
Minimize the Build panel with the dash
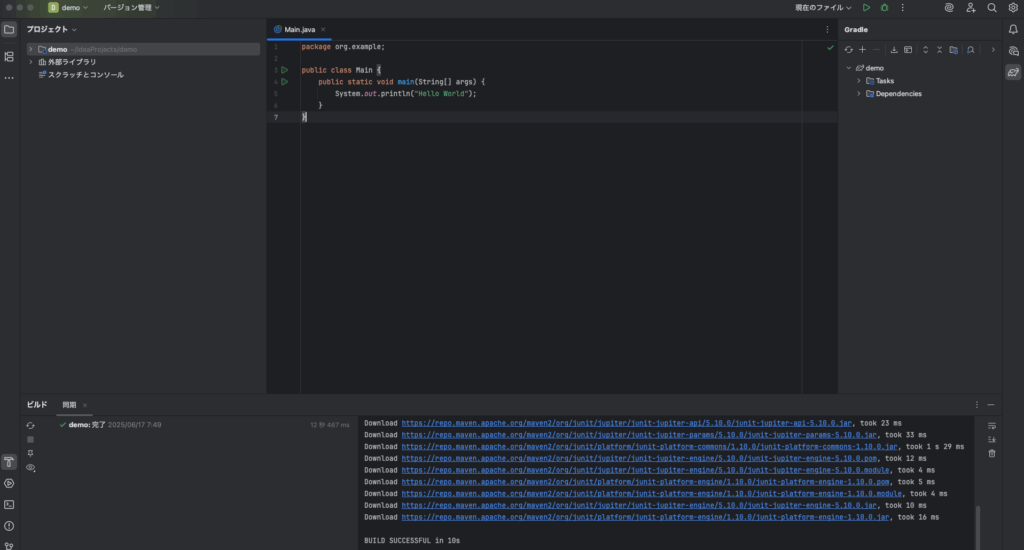coord(991,405)
